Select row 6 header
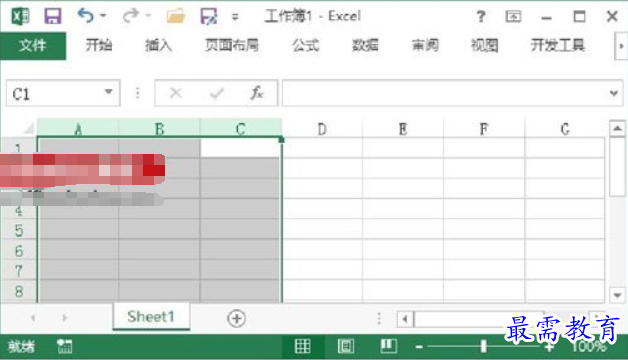628x360 pixels. click(18, 250)
